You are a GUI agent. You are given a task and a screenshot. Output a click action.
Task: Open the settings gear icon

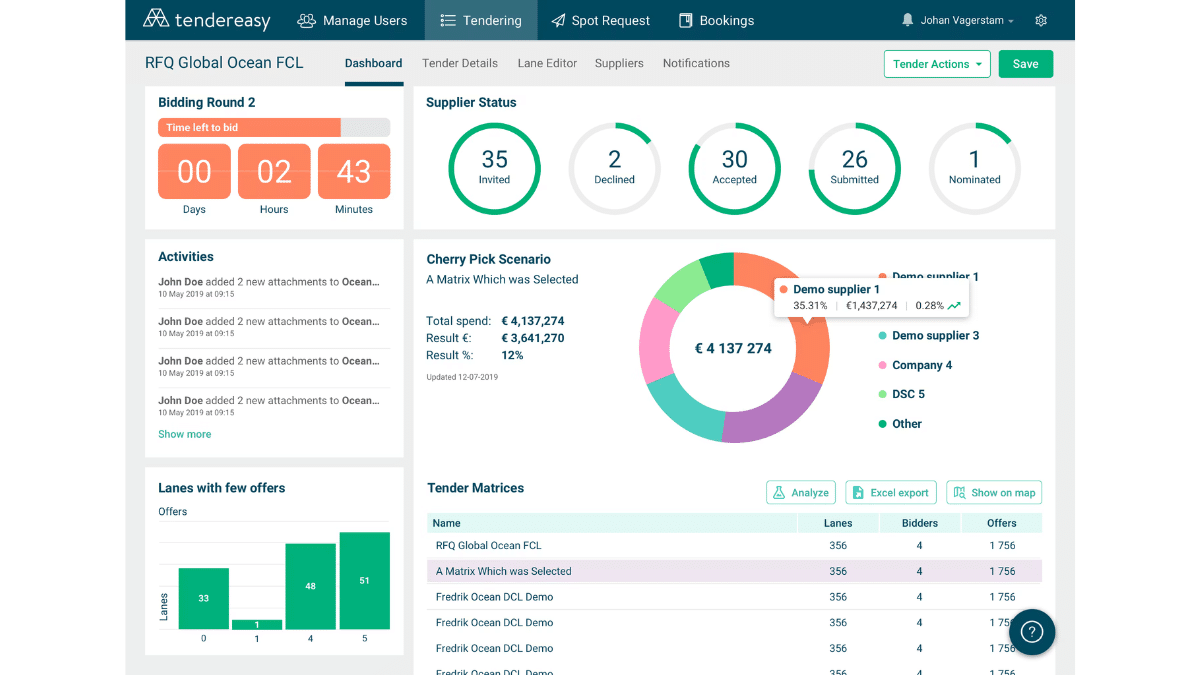point(1041,20)
